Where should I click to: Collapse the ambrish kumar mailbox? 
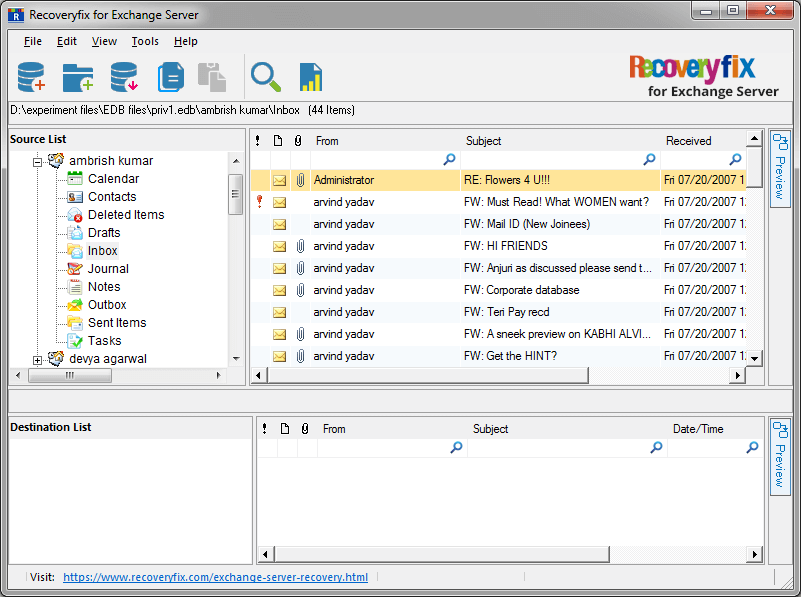(37, 162)
